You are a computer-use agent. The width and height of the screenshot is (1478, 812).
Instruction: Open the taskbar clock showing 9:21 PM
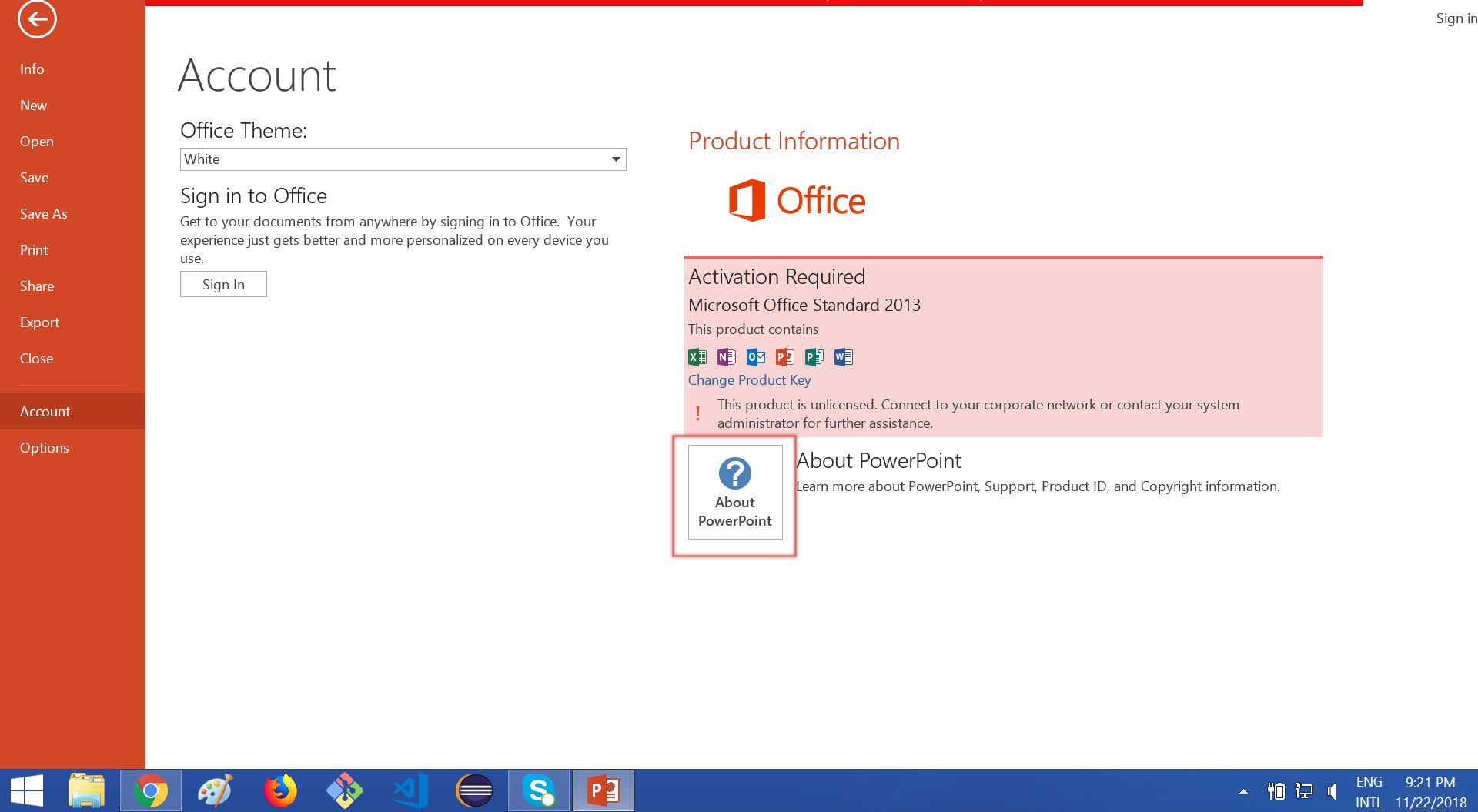point(1431,792)
